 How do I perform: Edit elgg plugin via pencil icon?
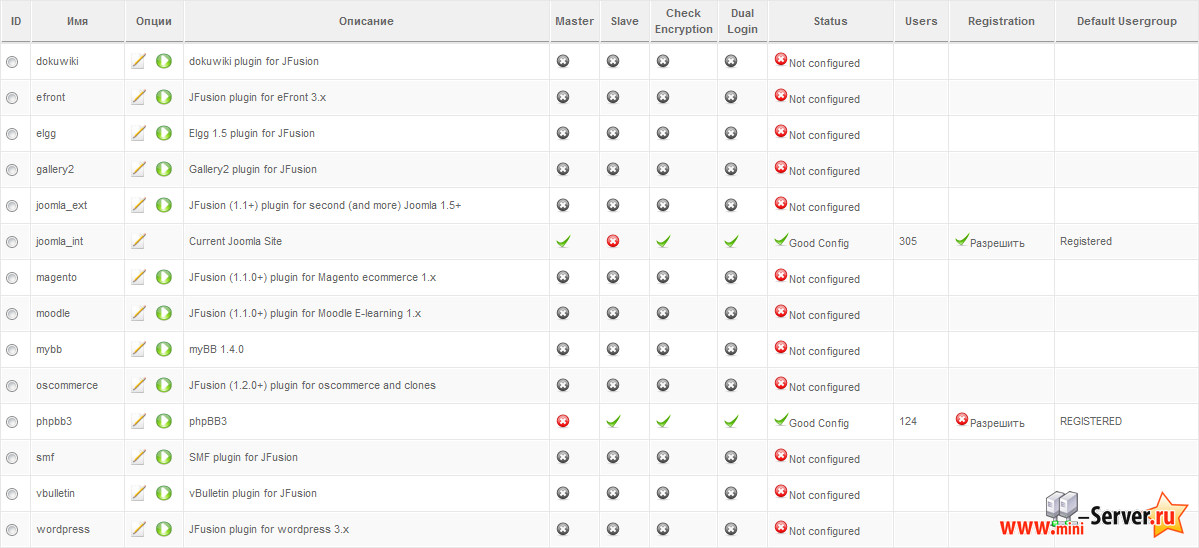(x=138, y=133)
